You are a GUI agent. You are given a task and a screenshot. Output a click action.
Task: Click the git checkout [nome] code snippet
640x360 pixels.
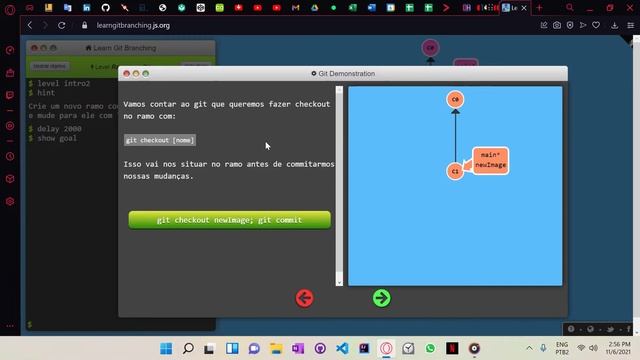[160, 140]
